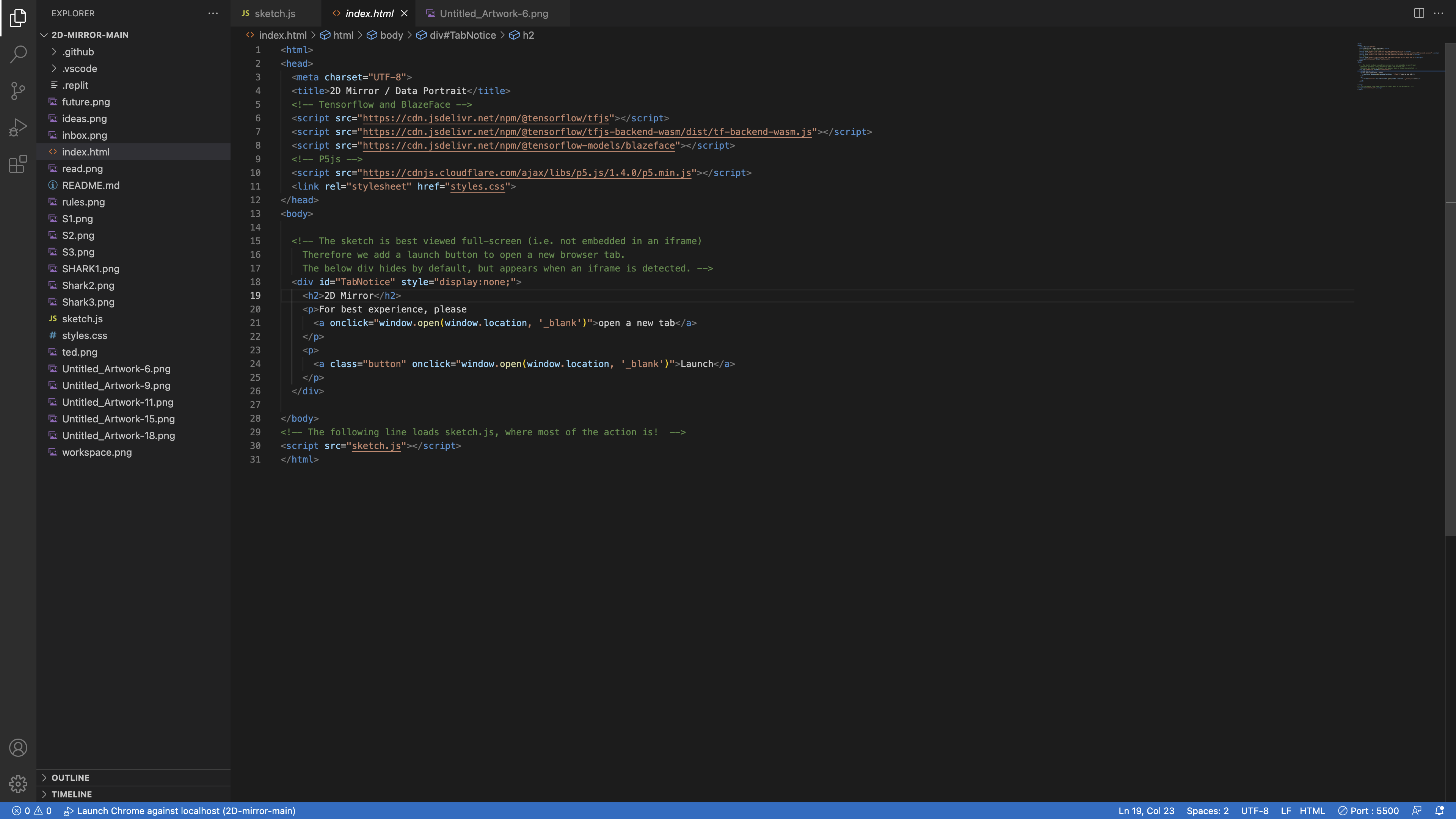Open the Manage gear menu
This screenshot has width=1456, height=819.
(x=18, y=784)
